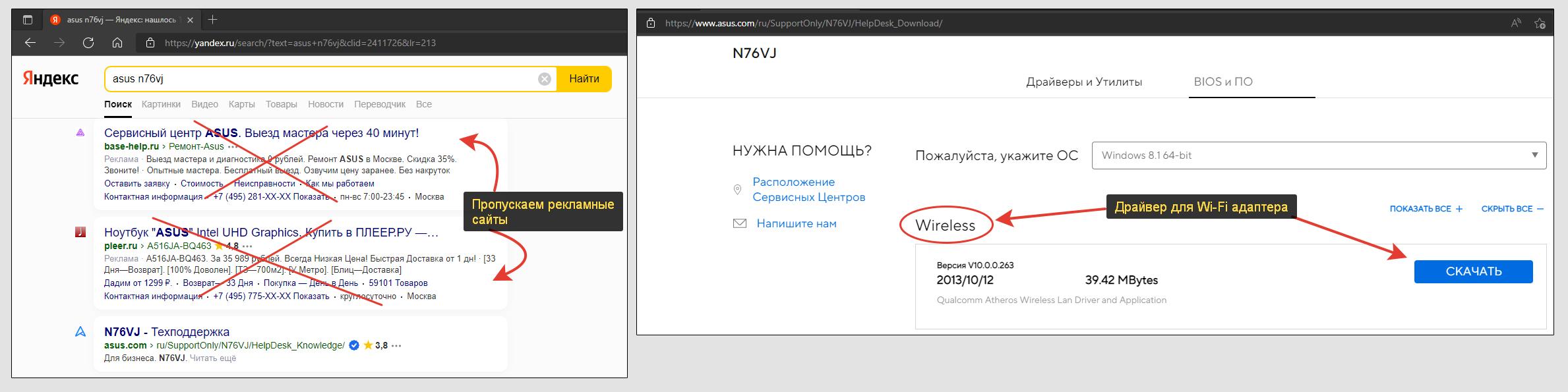1568x392 pixels.
Task: Click the Оставить заявку sitelink
Action: click(x=136, y=183)
